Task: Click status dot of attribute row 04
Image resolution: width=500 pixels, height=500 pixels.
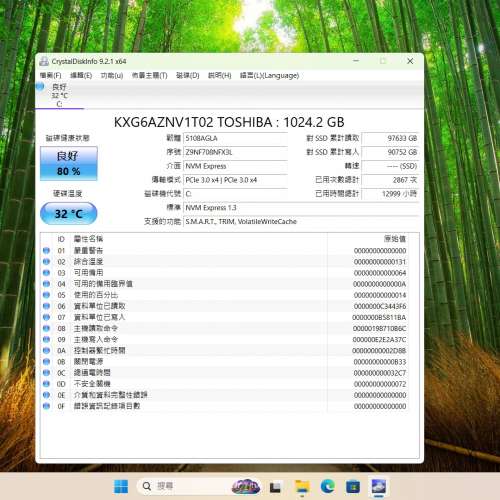Action: coord(46,284)
